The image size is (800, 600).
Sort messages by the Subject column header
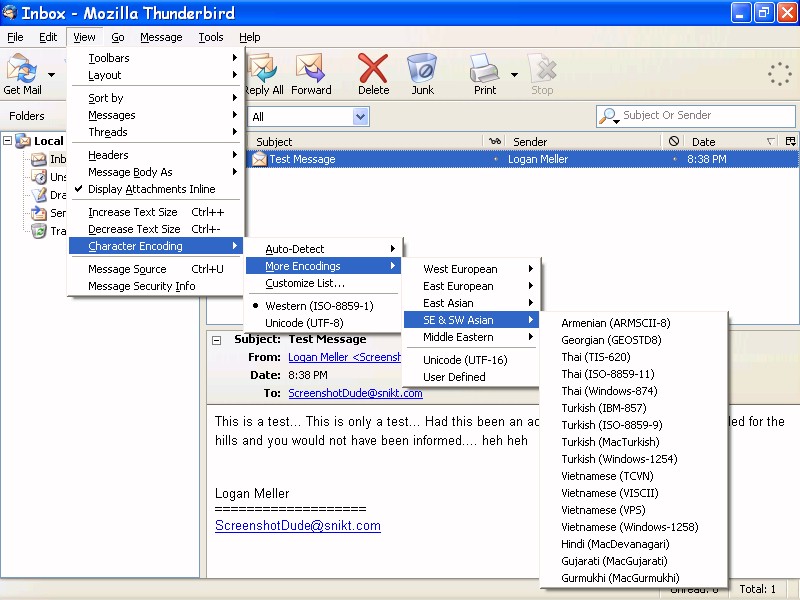[x=365, y=141]
